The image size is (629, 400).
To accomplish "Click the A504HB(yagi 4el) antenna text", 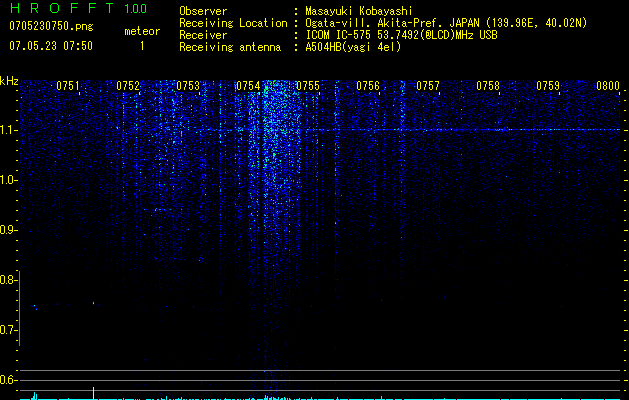I will 353,47.
